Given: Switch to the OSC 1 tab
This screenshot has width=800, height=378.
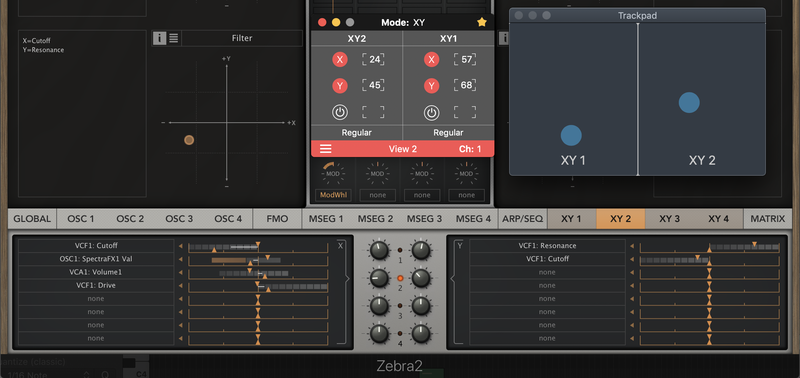Looking at the screenshot, I should 81,219.
